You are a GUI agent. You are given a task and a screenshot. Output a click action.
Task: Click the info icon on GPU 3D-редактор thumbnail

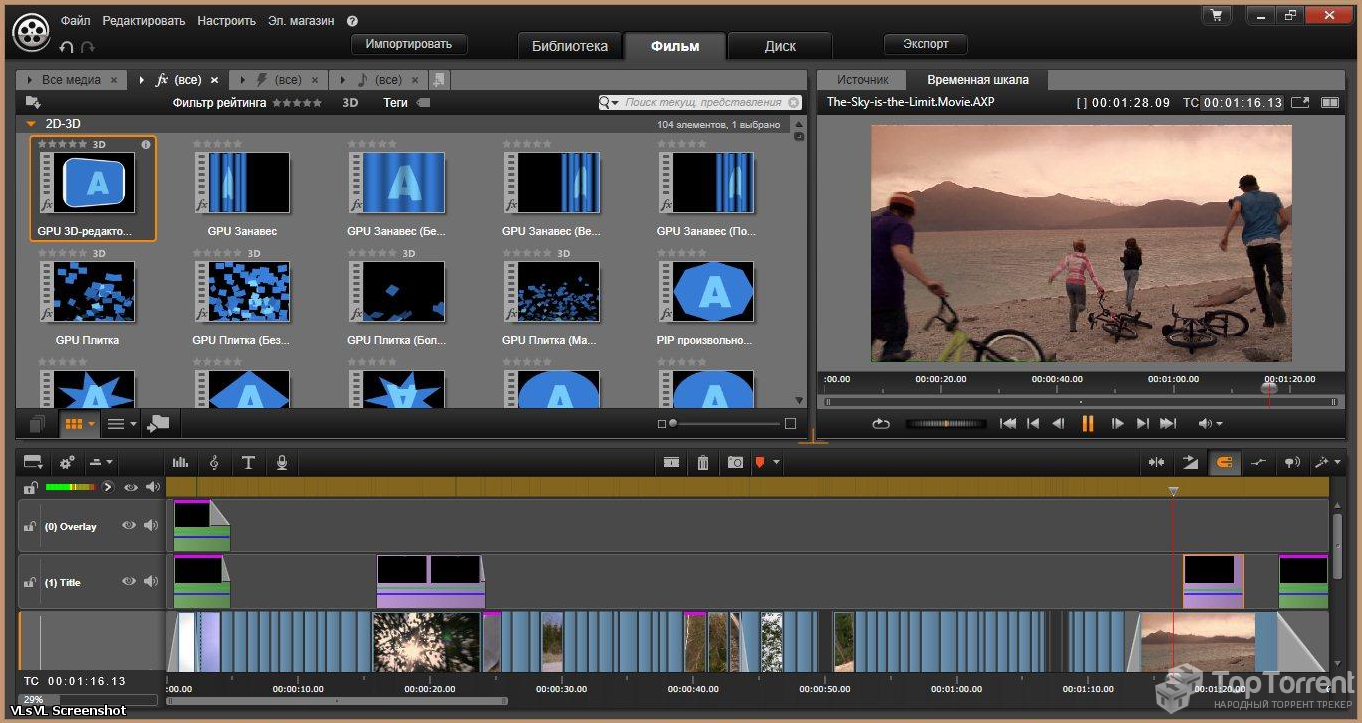146,144
